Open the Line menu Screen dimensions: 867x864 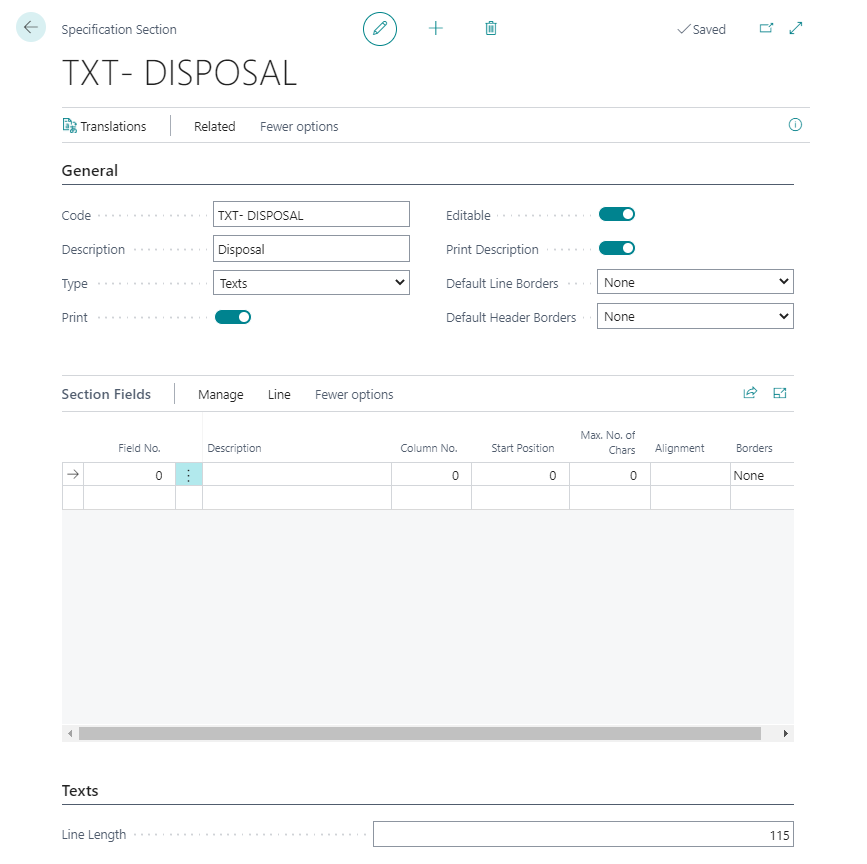pyautogui.click(x=279, y=394)
